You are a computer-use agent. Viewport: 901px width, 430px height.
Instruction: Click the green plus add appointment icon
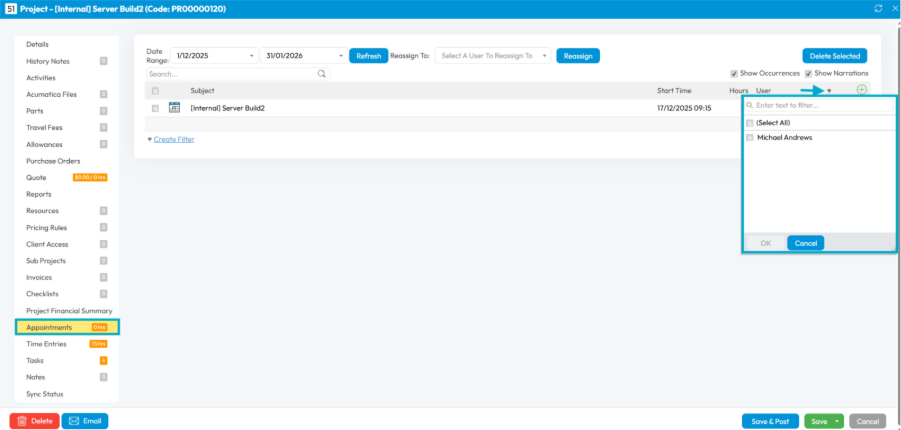coord(862,90)
